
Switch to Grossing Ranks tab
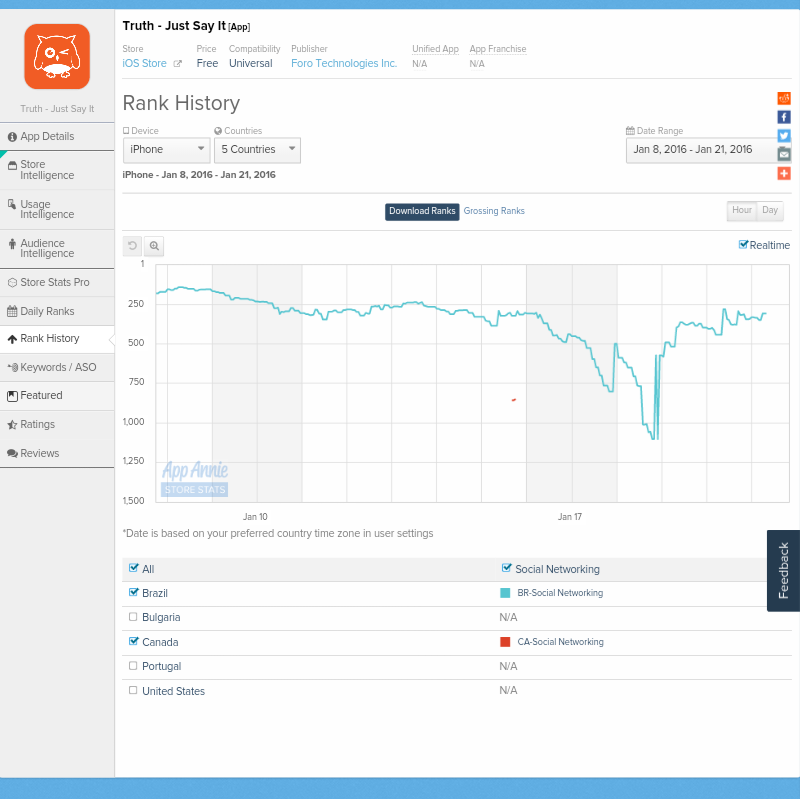point(494,211)
